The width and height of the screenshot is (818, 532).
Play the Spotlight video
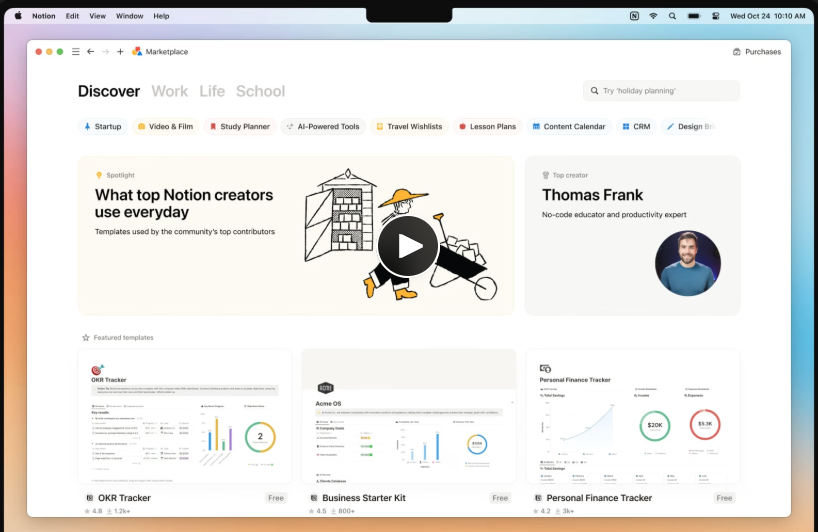pos(408,246)
